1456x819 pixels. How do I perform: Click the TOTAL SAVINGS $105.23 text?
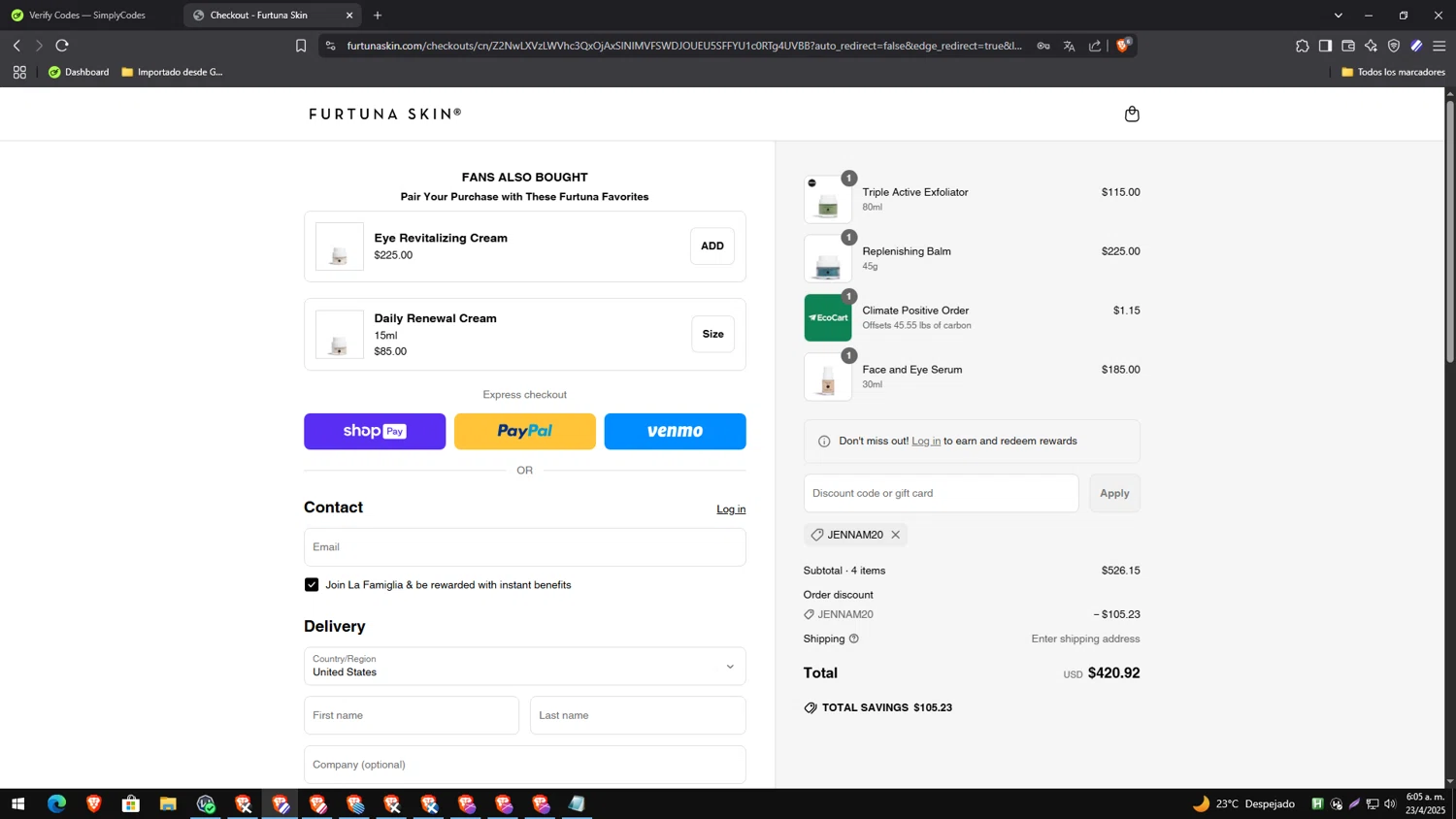886,708
